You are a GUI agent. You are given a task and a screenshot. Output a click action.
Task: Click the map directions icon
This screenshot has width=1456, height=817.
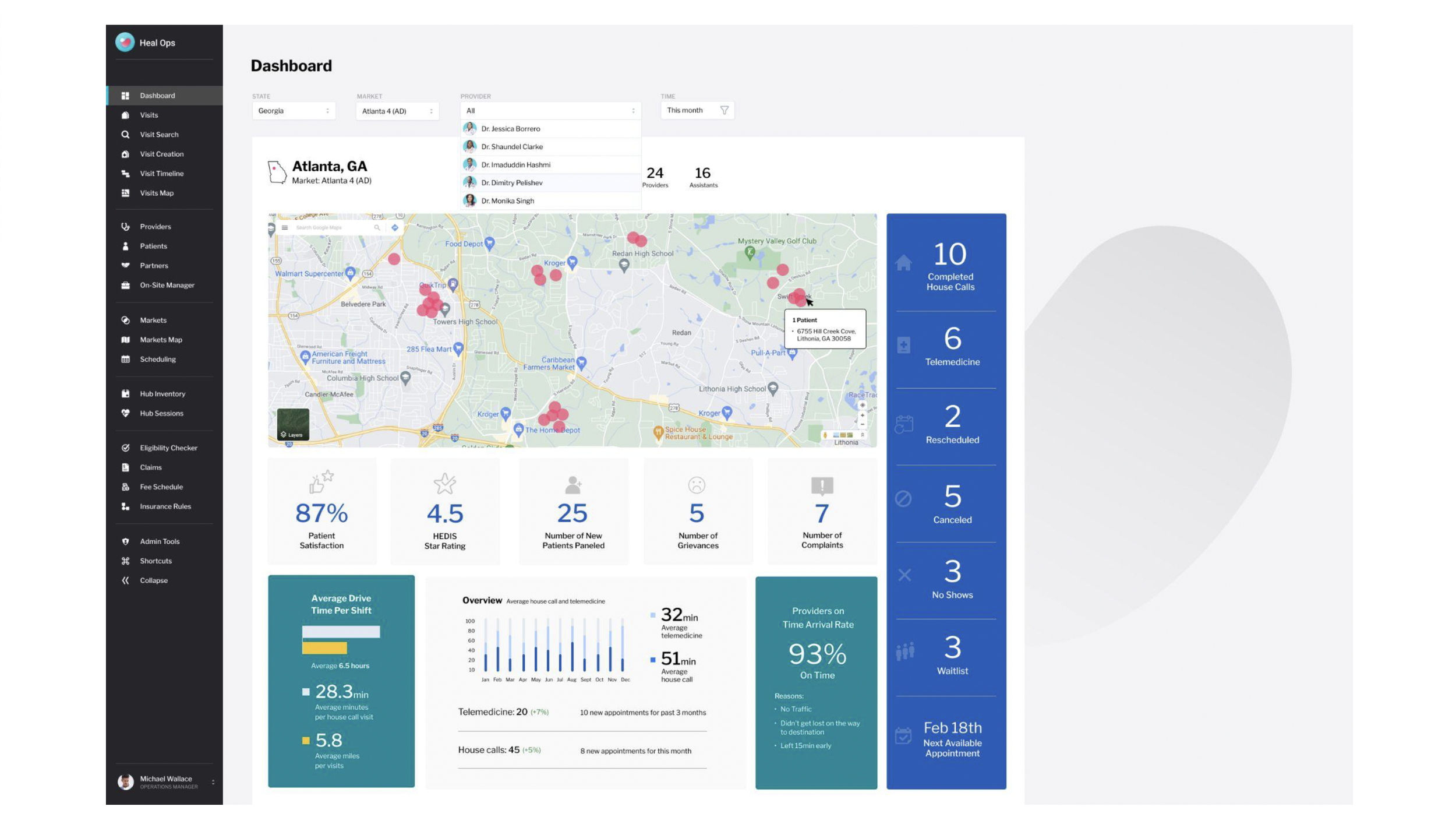[x=395, y=228]
